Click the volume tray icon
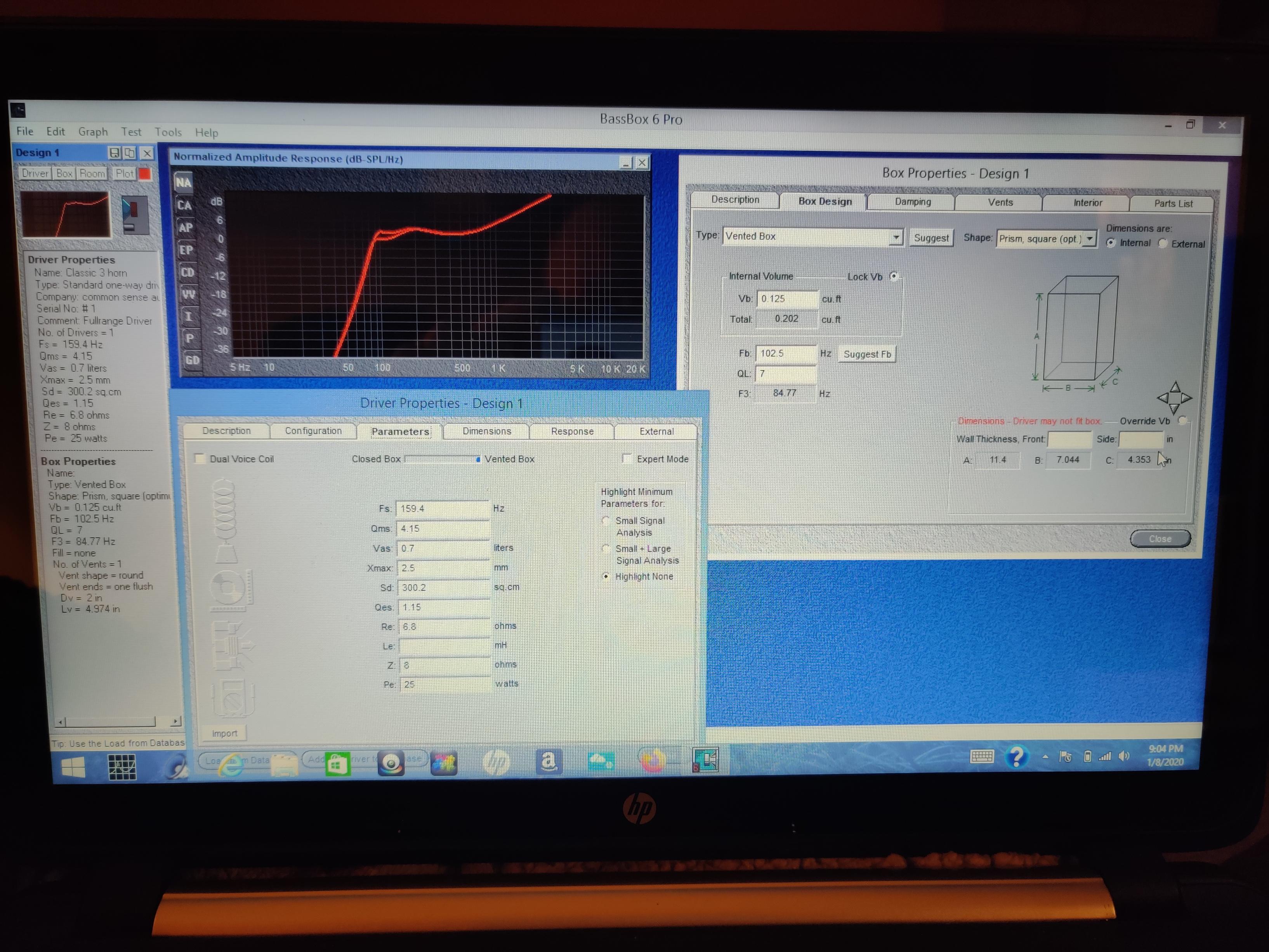This screenshot has height=952, width=1269. 1124,756
